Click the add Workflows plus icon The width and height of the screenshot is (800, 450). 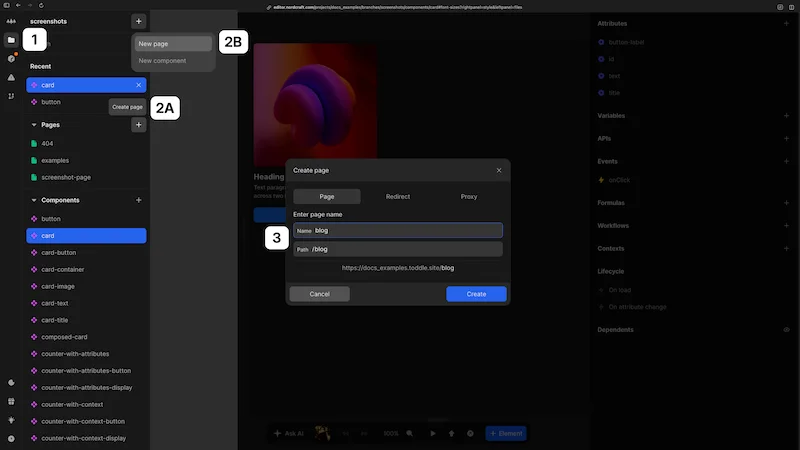point(786,226)
